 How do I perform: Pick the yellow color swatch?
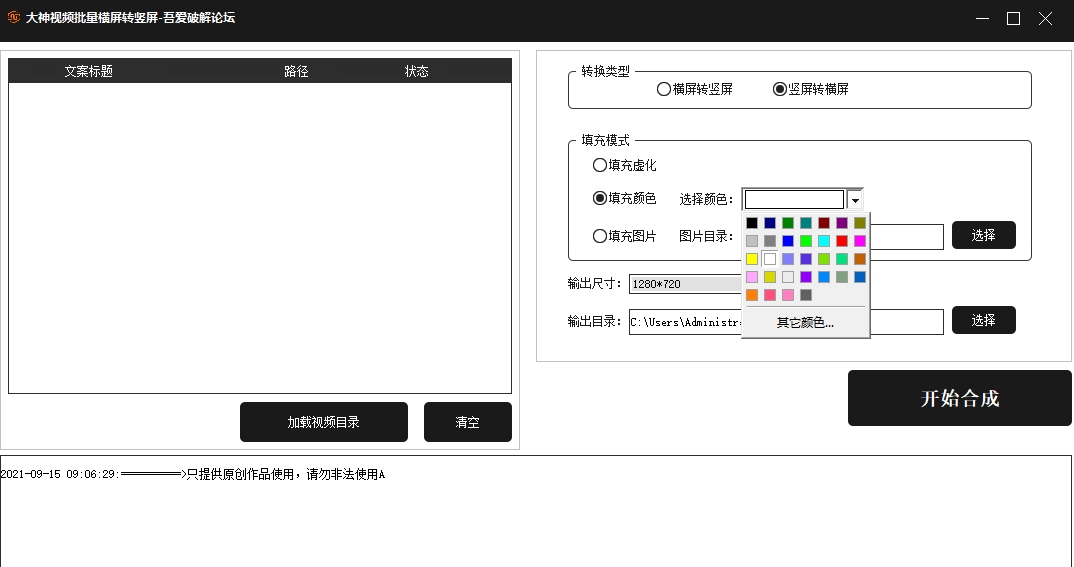[752, 259]
